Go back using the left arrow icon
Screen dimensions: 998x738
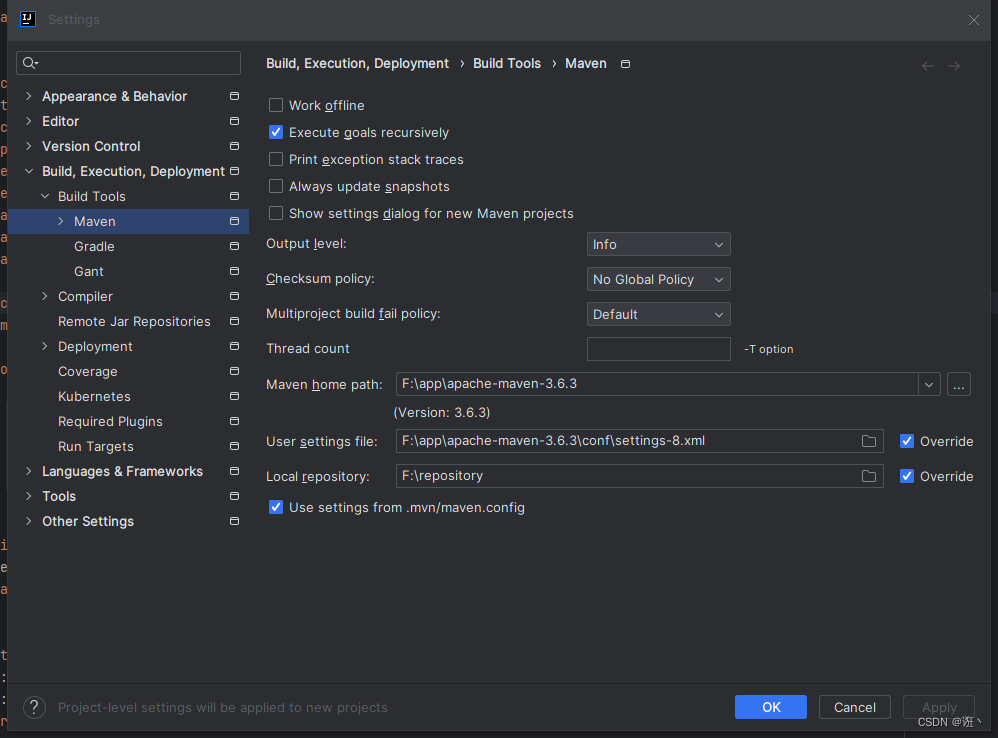pos(928,66)
